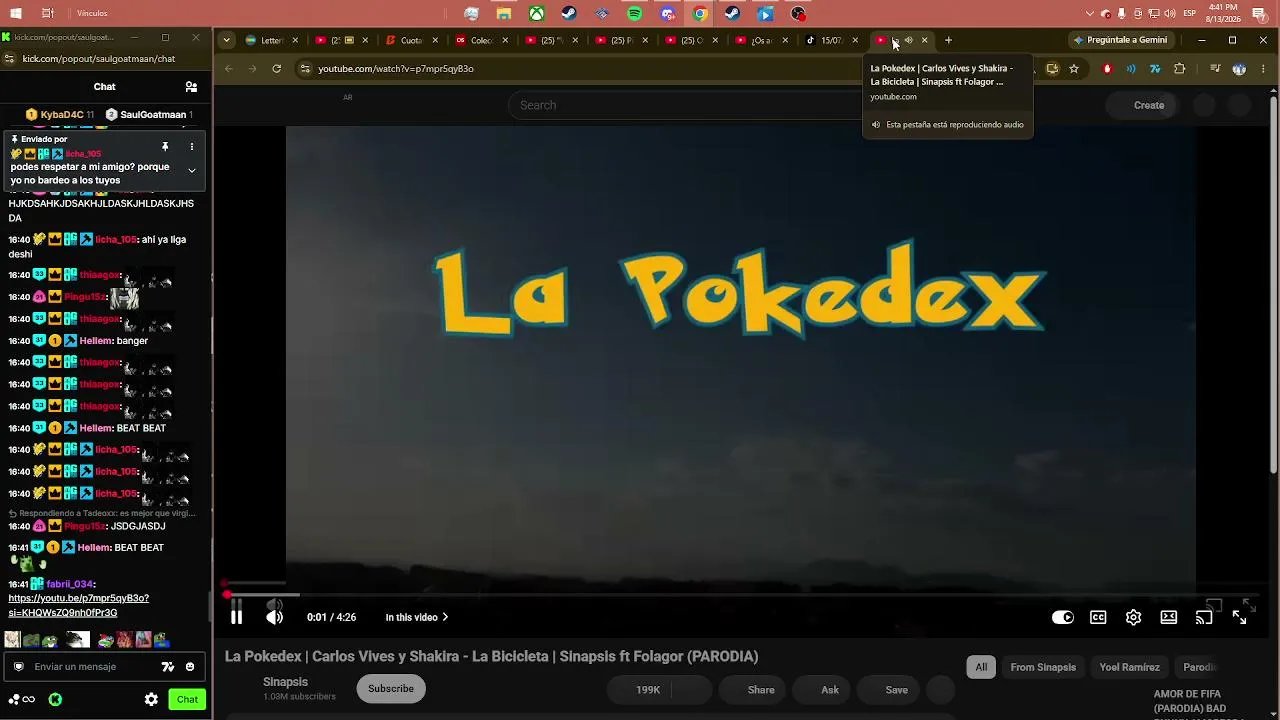Open Spotify from the taskbar
1280x720 pixels.
tap(635, 13)
